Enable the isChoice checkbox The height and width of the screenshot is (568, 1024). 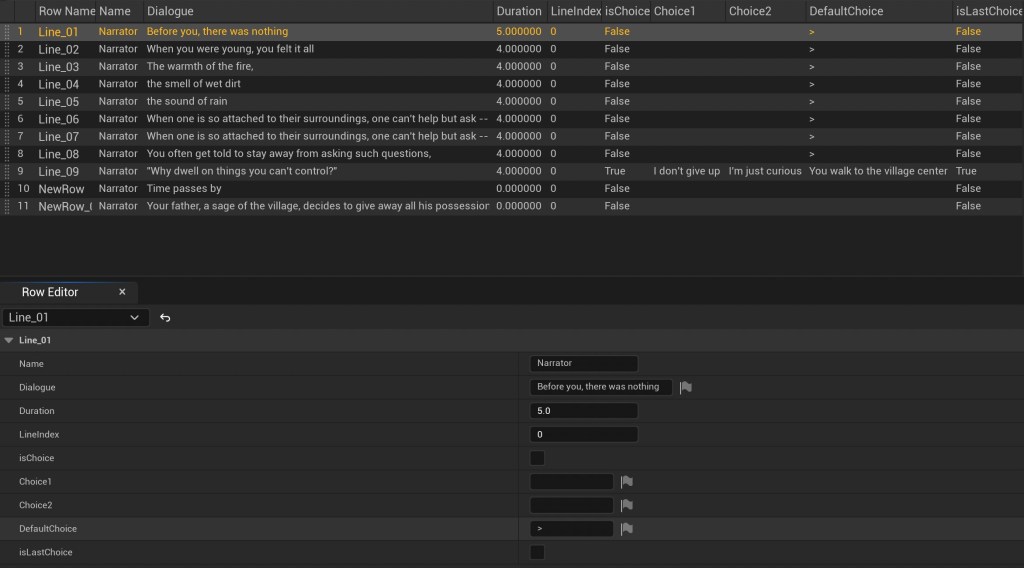coord(537,458)
